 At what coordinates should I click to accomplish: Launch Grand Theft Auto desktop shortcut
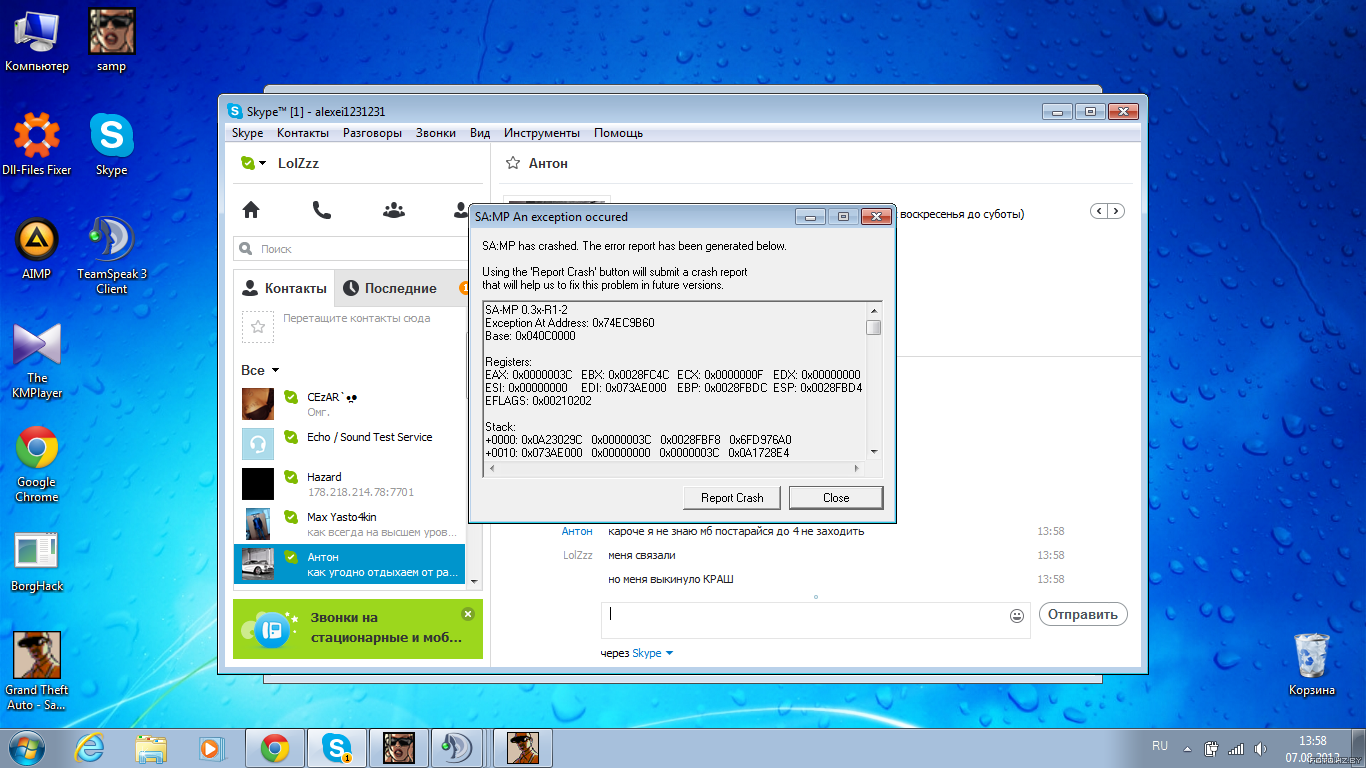[x=37, y=671]
